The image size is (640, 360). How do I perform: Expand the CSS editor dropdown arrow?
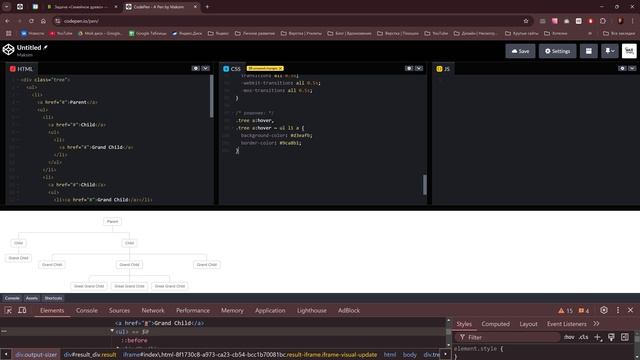(x=419, y=69)
